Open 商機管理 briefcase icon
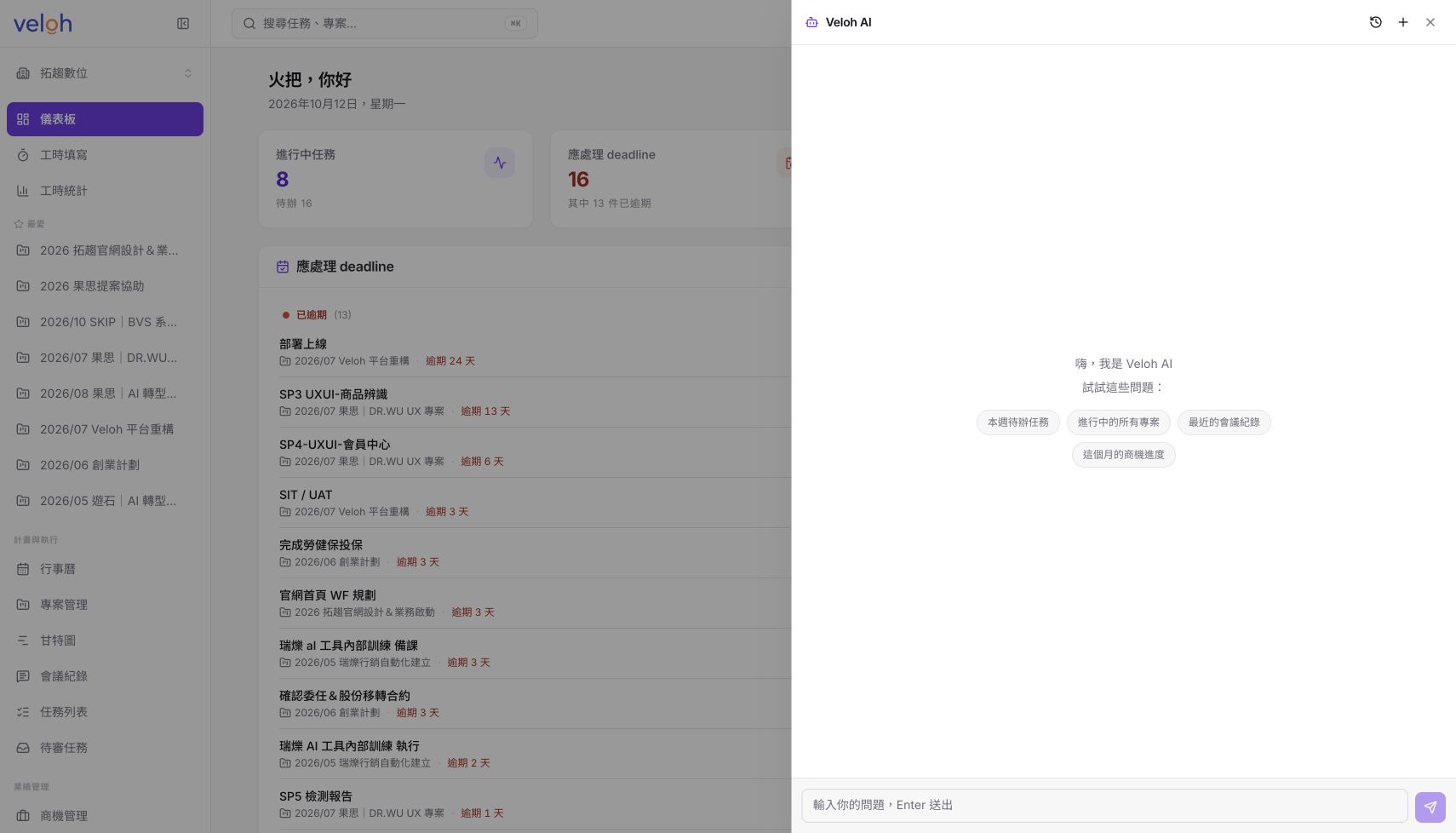The height and width of the screenshot is (833, 1456). (23, 816)
